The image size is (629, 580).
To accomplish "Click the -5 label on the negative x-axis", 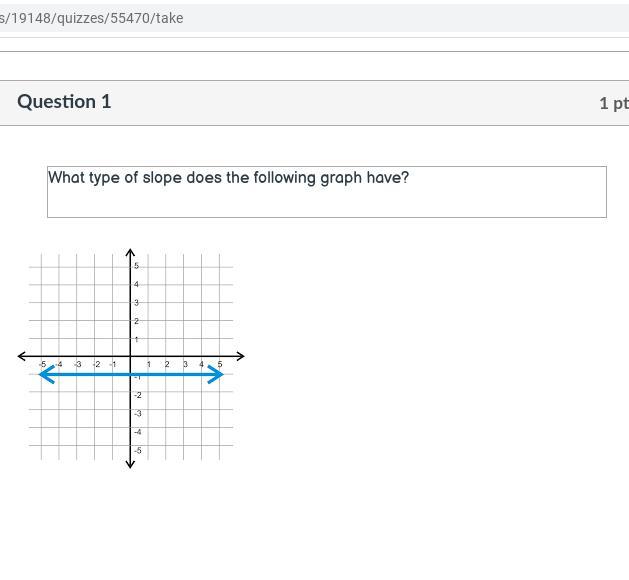I will 42,364.
